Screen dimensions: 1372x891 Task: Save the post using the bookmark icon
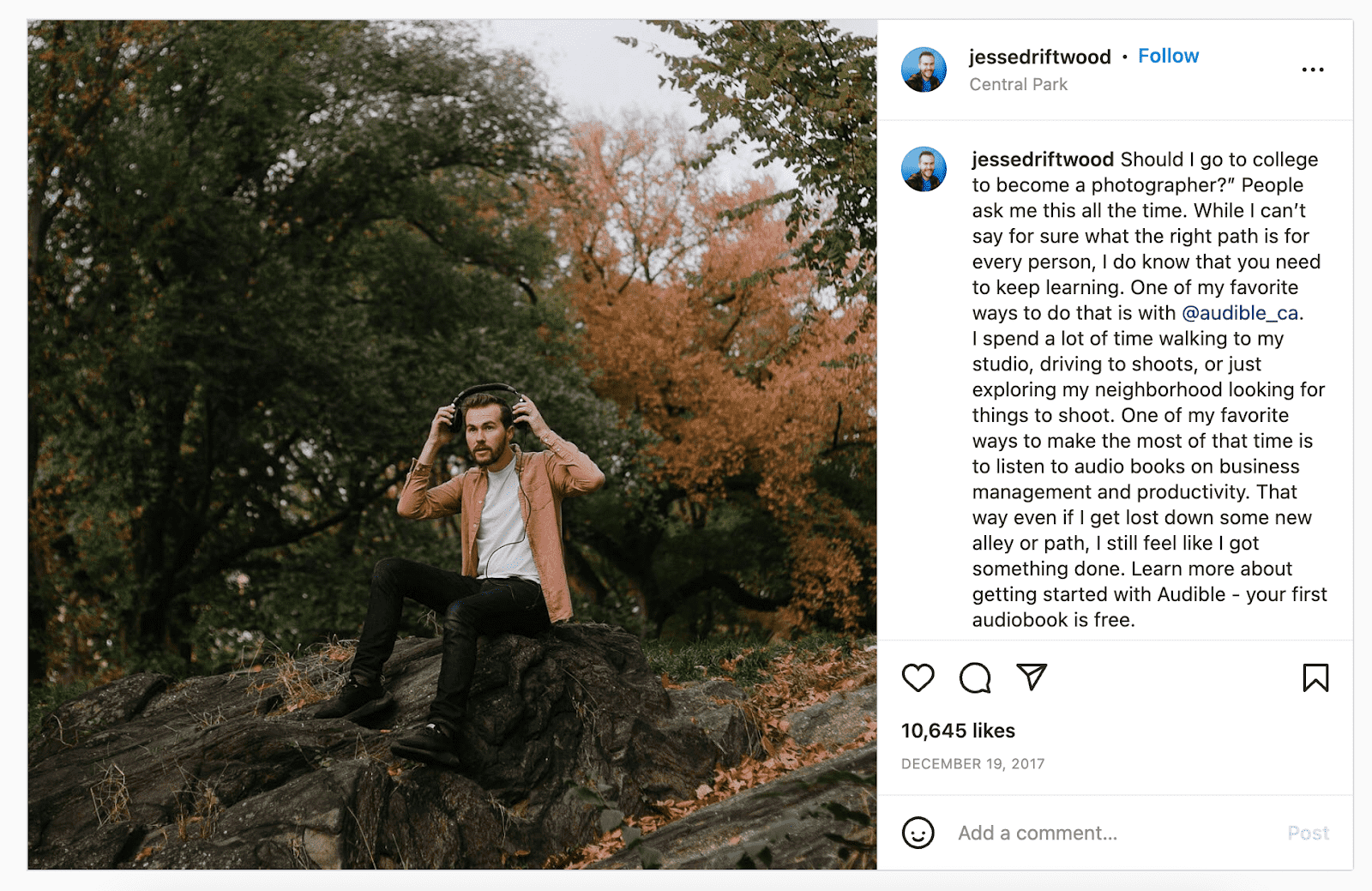(1315, 677)
